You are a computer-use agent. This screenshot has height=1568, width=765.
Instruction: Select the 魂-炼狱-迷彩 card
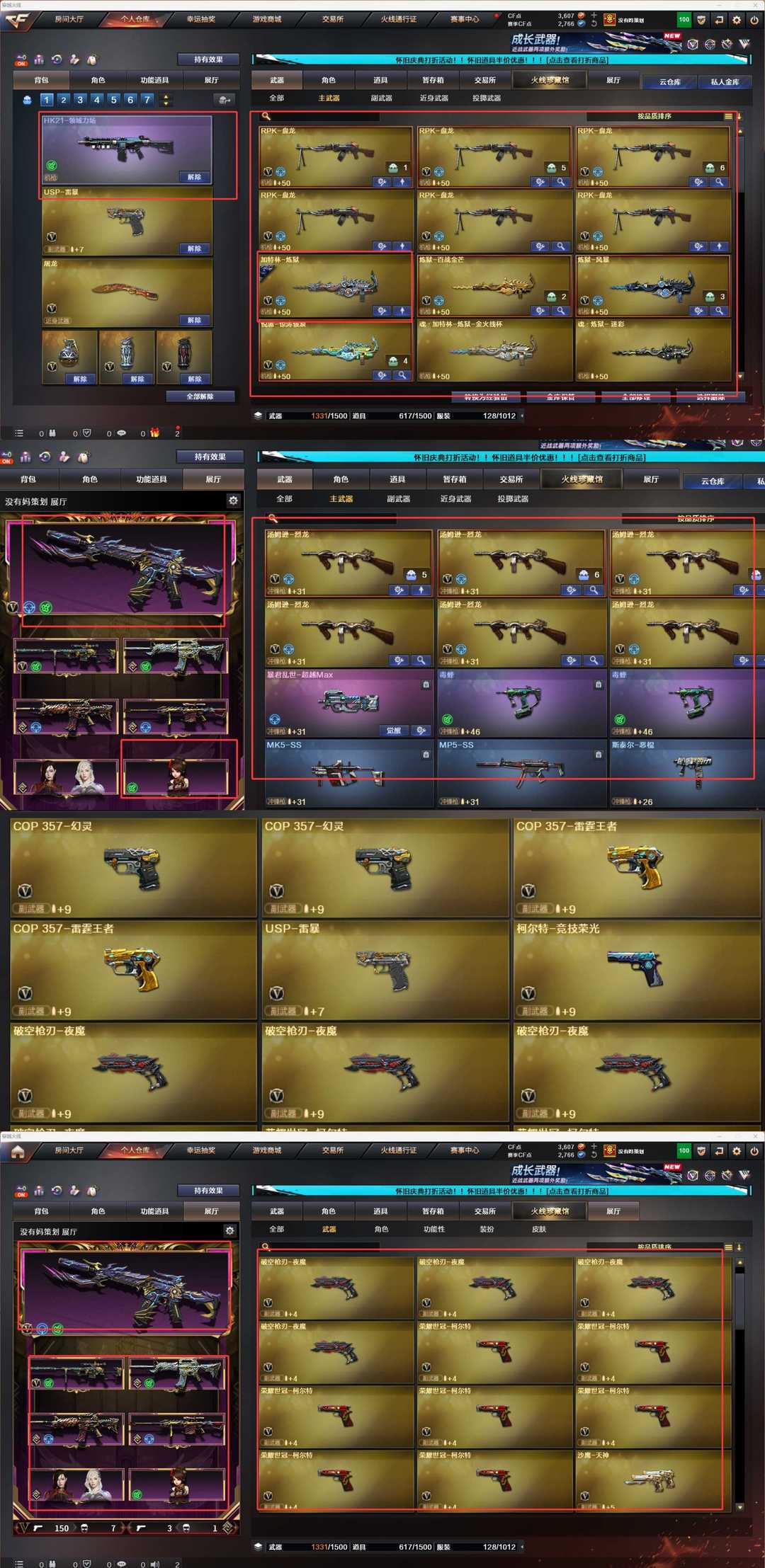[x=652, y=350]
